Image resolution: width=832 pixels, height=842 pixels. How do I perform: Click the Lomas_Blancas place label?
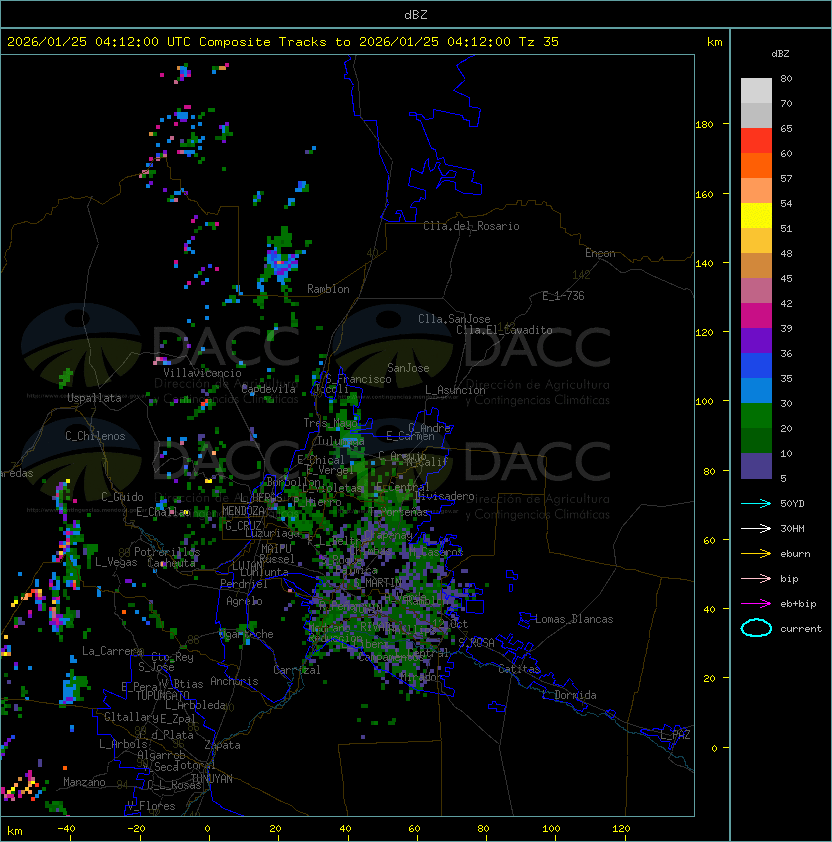(574, 619)
